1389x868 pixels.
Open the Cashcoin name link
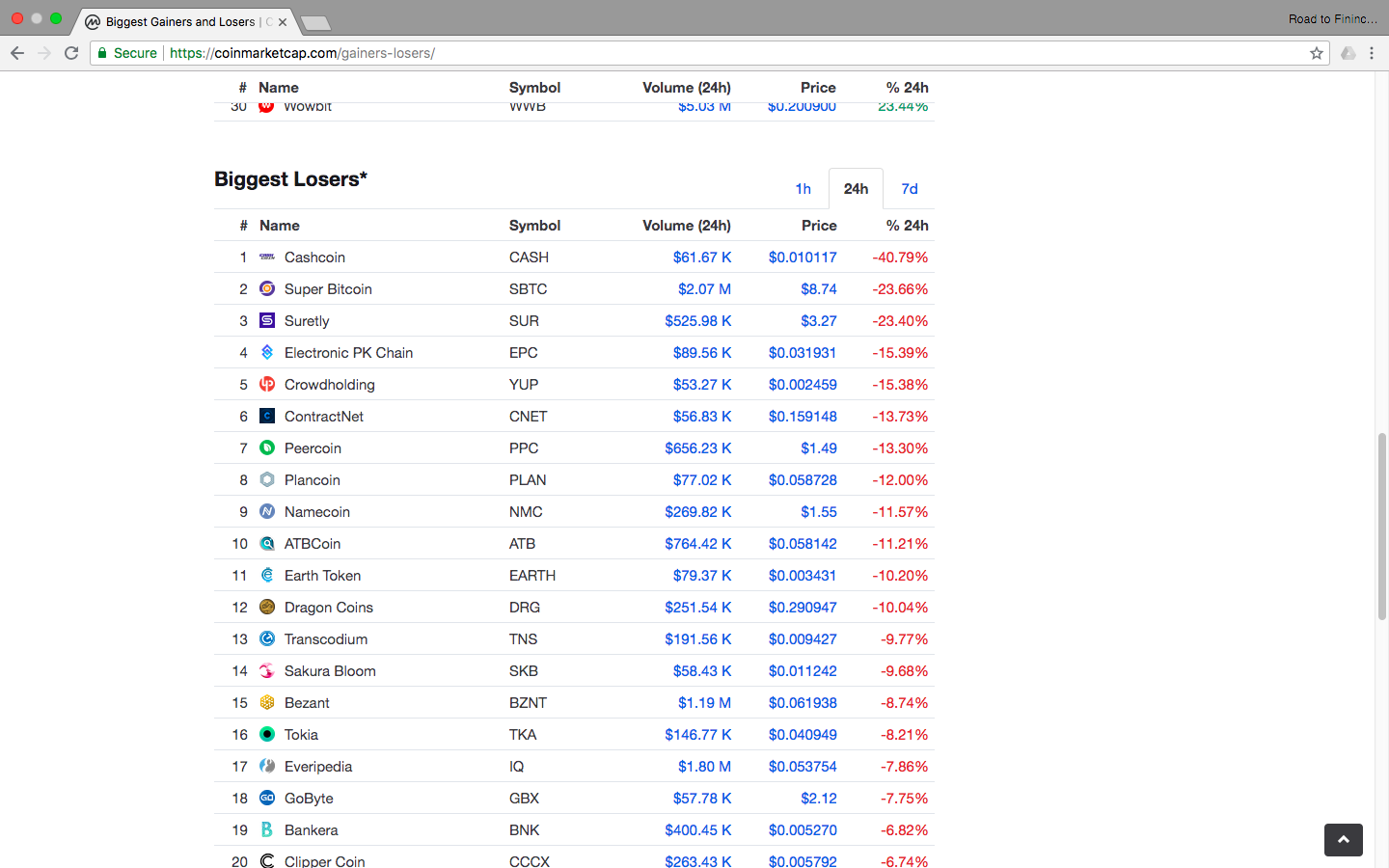pos(314,258)
